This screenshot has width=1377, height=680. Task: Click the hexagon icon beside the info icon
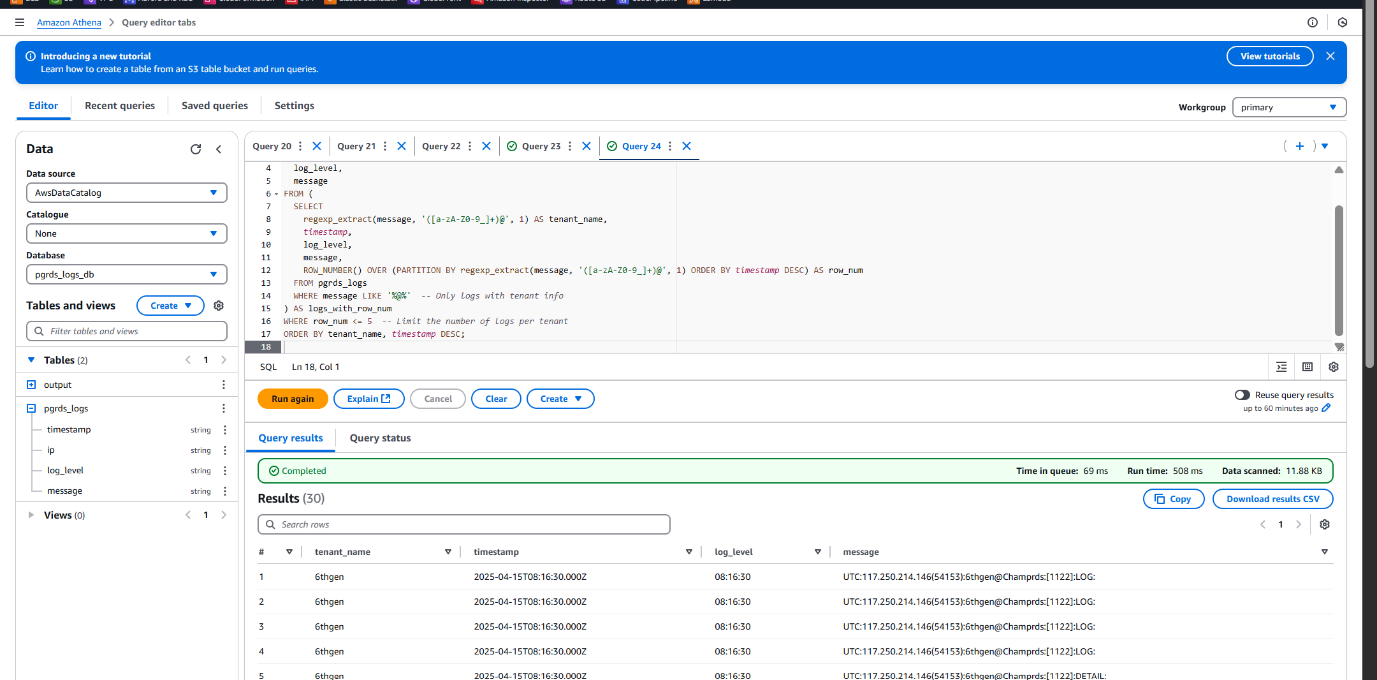pyautogui.click(x=1342, y=22)
